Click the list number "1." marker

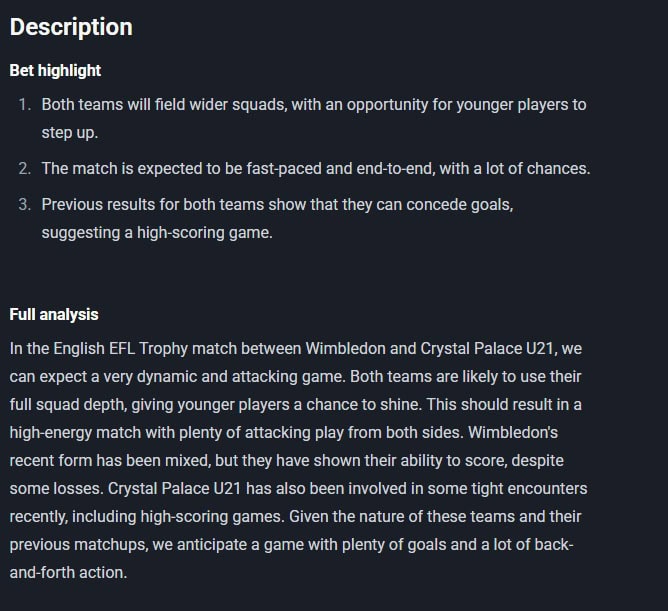(x=25, y=105)
